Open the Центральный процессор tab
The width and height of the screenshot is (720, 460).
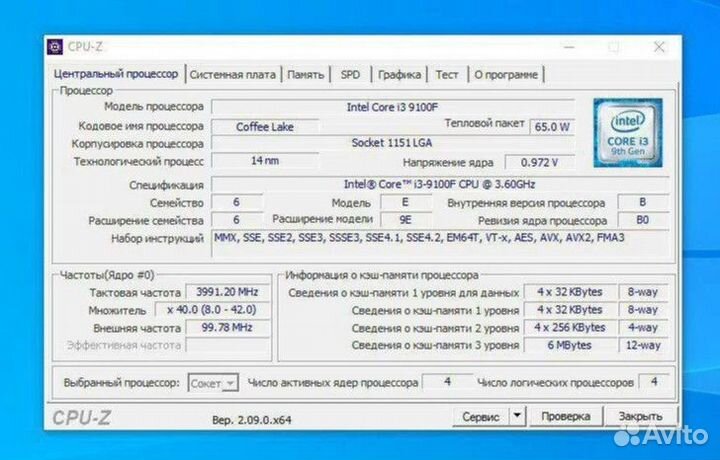pos(116,74)
